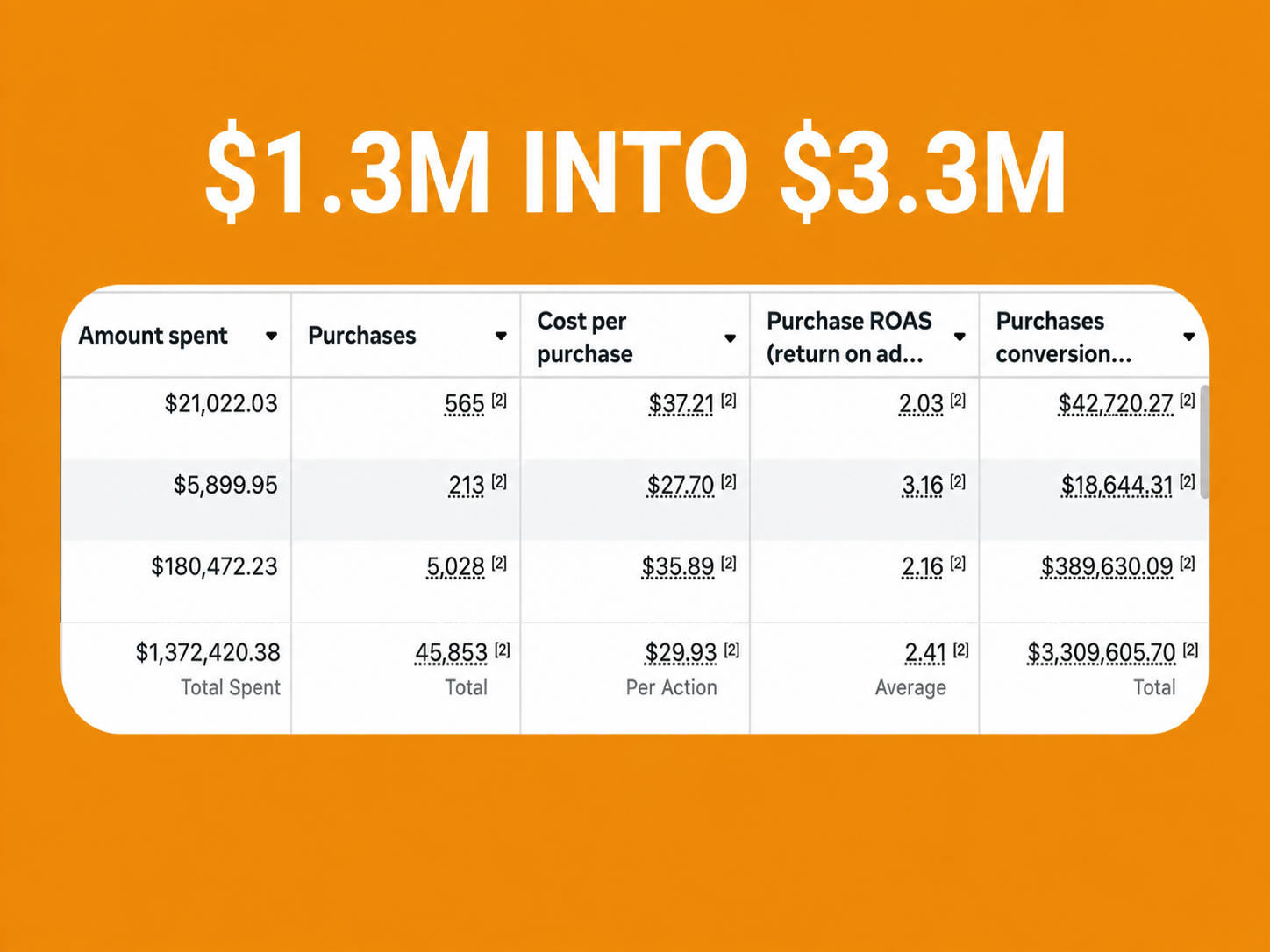This screenshot has height=952, width=1270.
Task: Select the $18,644.31 conversion value link
Action: coord(1117,486)
